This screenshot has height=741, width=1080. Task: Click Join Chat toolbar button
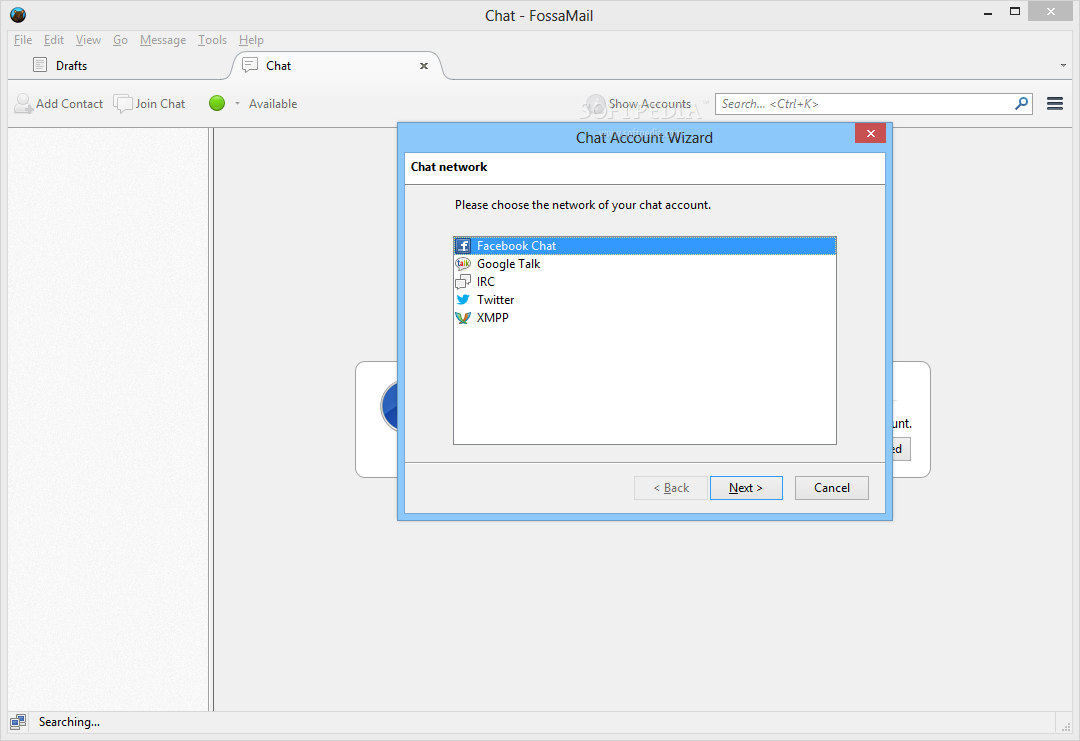coord(149,103)
